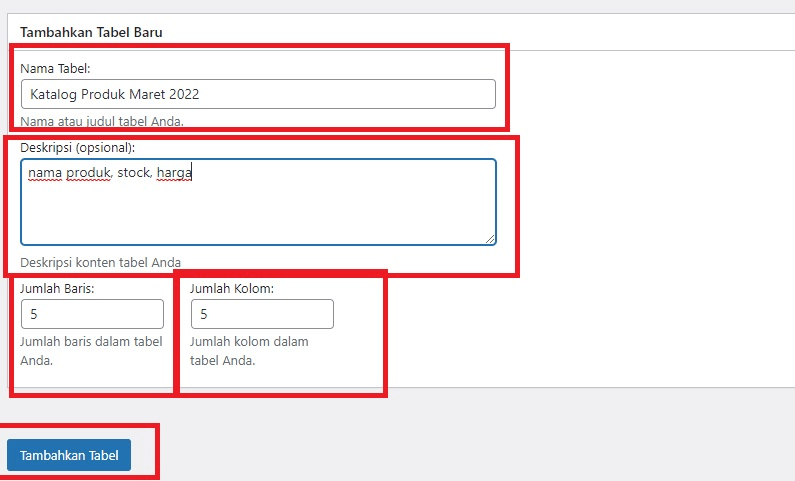Click the "Jumlah Kolom:" label
The height and width of the screenshot is (481, 795).
[x=231, y=288]
